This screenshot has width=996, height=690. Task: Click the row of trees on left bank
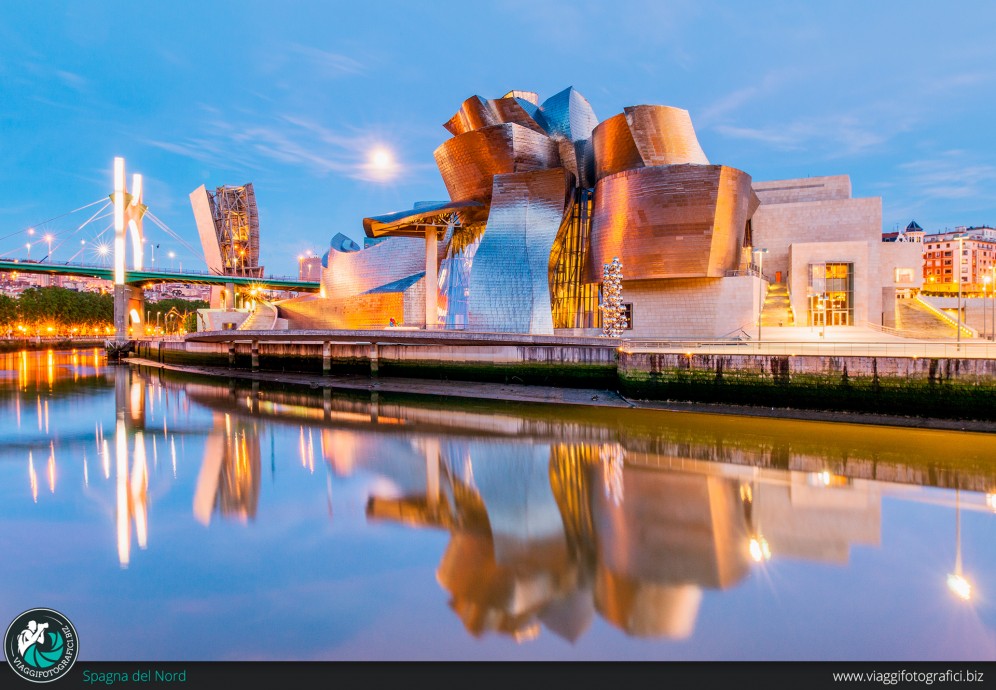[62, 308]
